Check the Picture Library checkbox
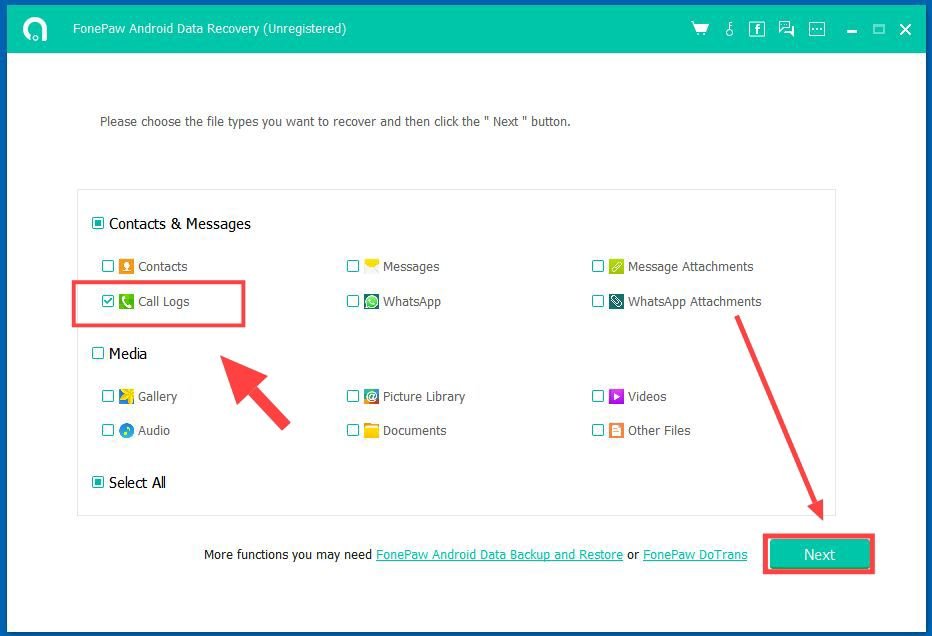The height and width of the screenshot is (636, 932). [x=353, y=396]
